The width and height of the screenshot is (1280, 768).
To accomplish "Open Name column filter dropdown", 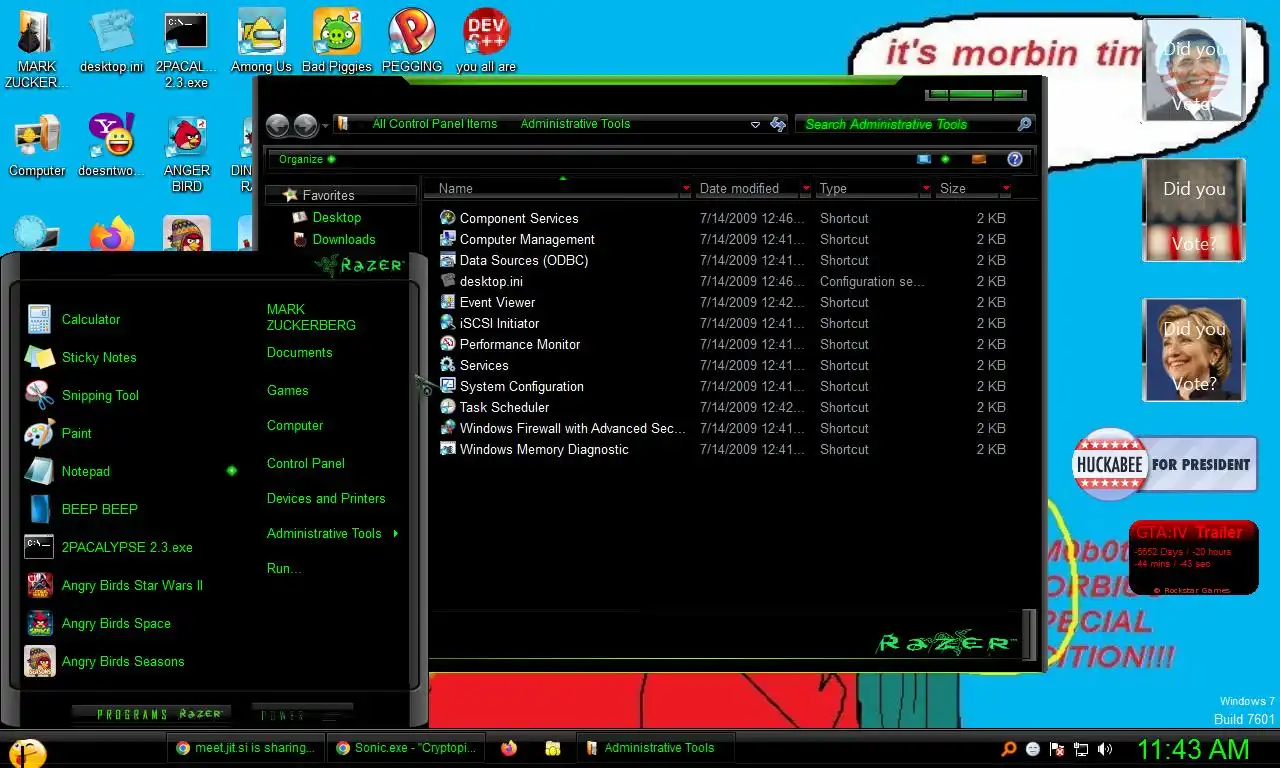I will click(x=686, y=188).
